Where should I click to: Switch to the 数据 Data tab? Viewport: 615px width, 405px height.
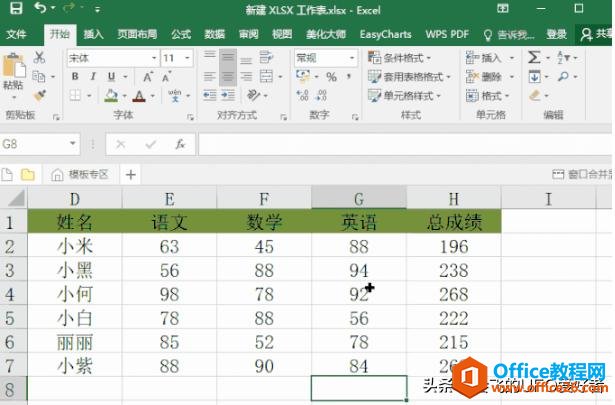coord(215,34)
